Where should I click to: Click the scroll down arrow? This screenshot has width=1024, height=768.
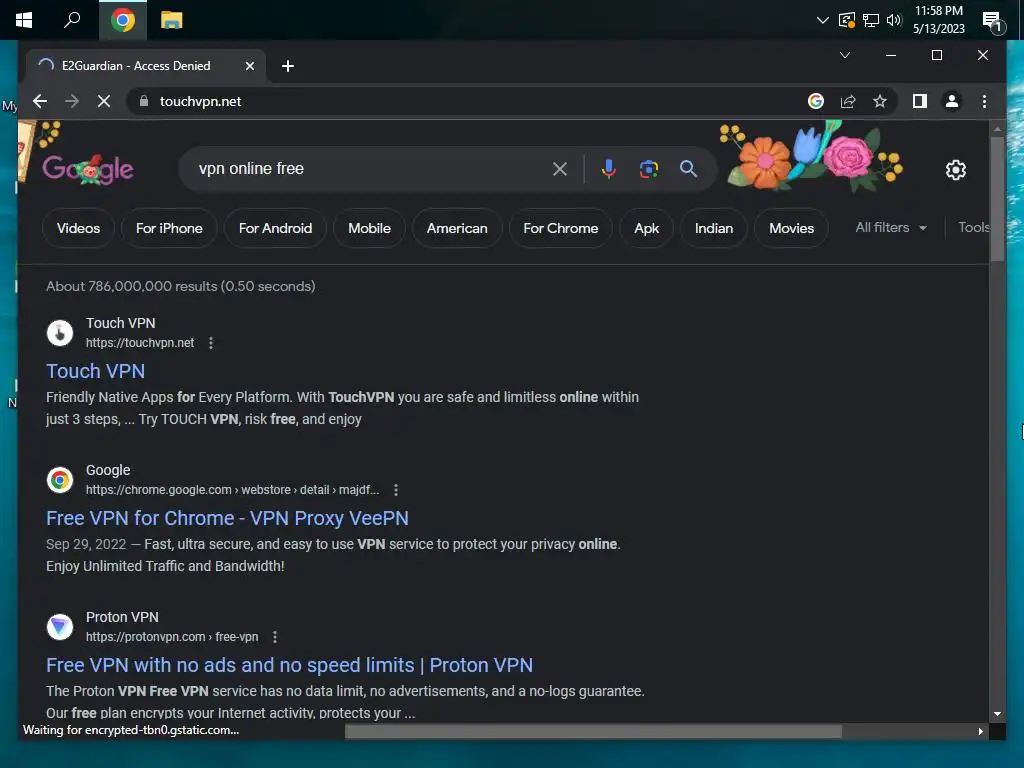click(x=997, y=714)
